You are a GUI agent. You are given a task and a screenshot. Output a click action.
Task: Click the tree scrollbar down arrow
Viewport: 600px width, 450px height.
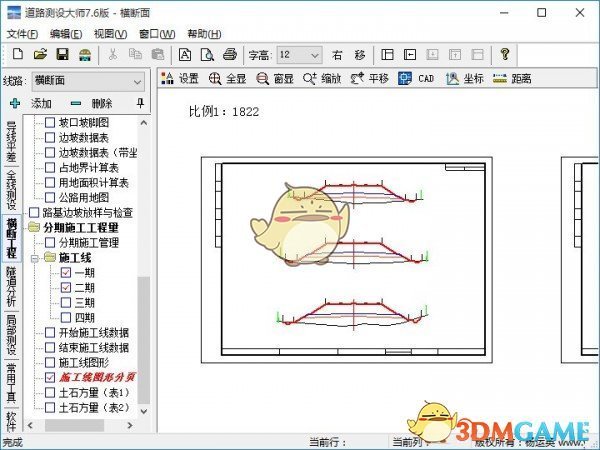click(x=143, y=411)
